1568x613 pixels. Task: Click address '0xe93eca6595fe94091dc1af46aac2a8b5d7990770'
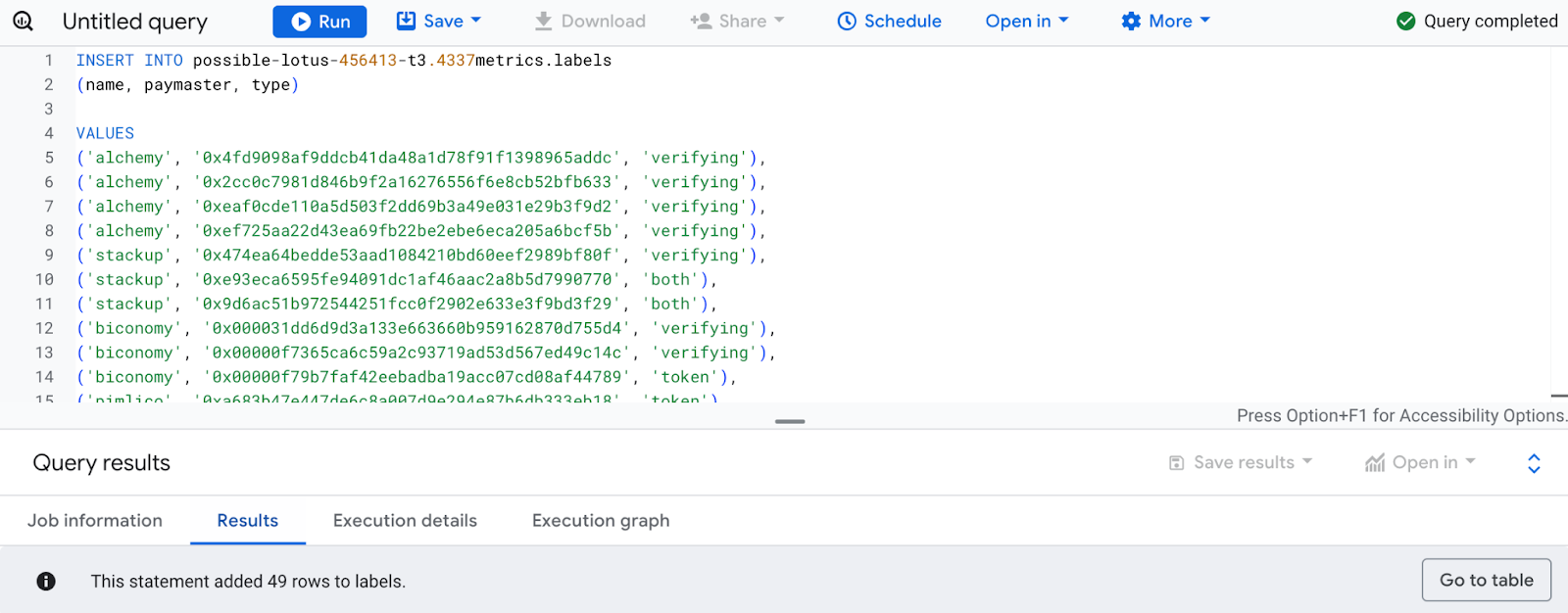408,280
